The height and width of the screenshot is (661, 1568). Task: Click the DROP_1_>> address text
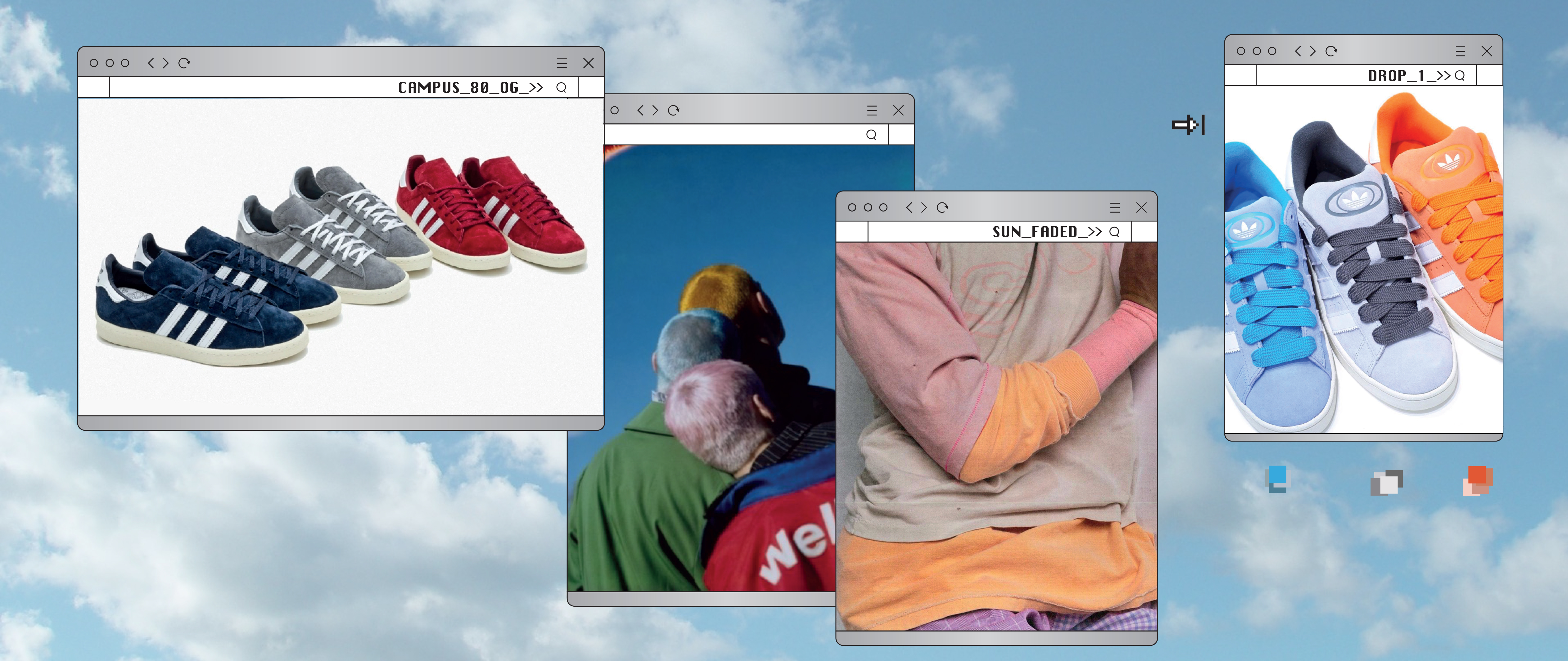(x=1409, y=76)
